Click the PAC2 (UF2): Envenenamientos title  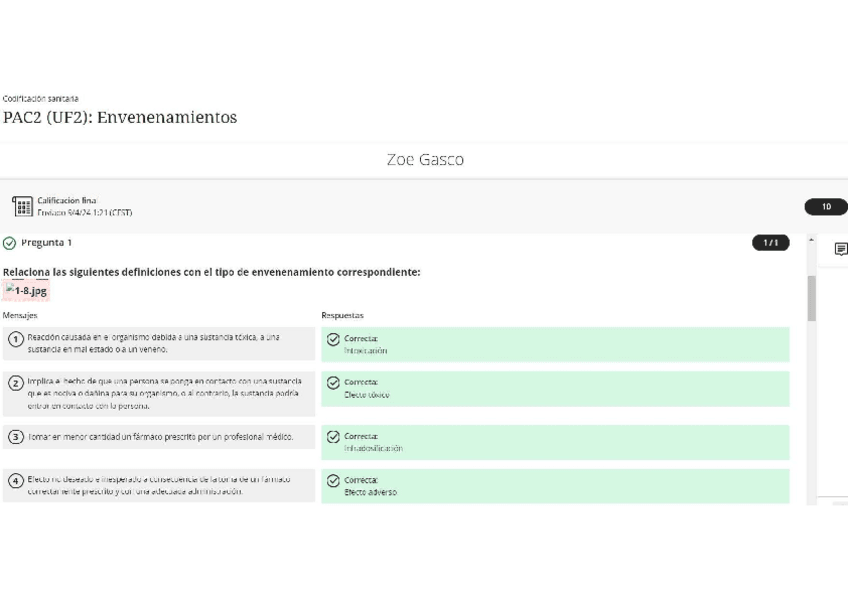120,118
